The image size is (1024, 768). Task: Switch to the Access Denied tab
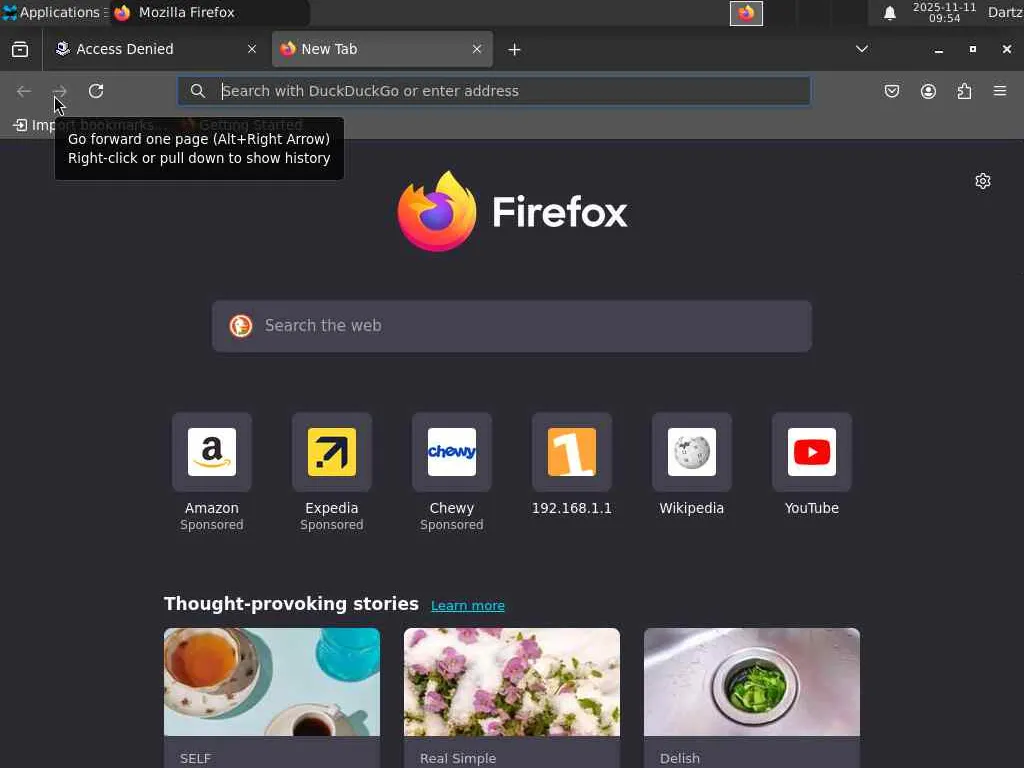(x=155, y=49)
